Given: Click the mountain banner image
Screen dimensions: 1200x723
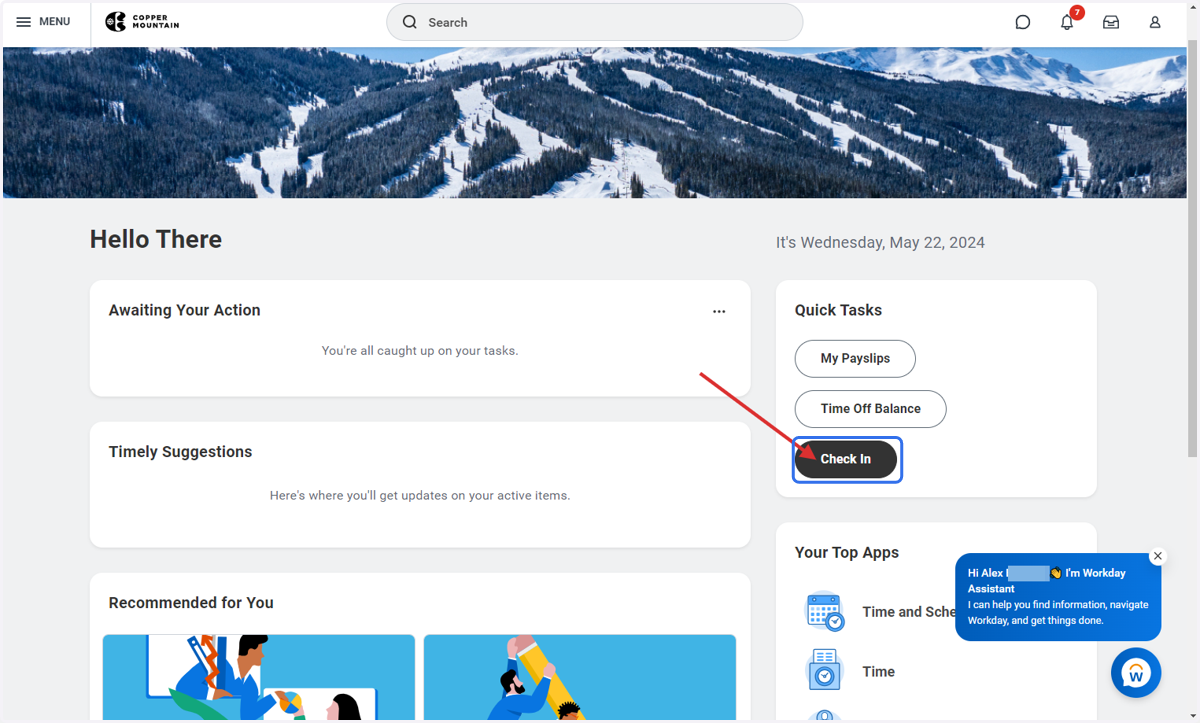Looking at the screenshot, I should [594, 122].
